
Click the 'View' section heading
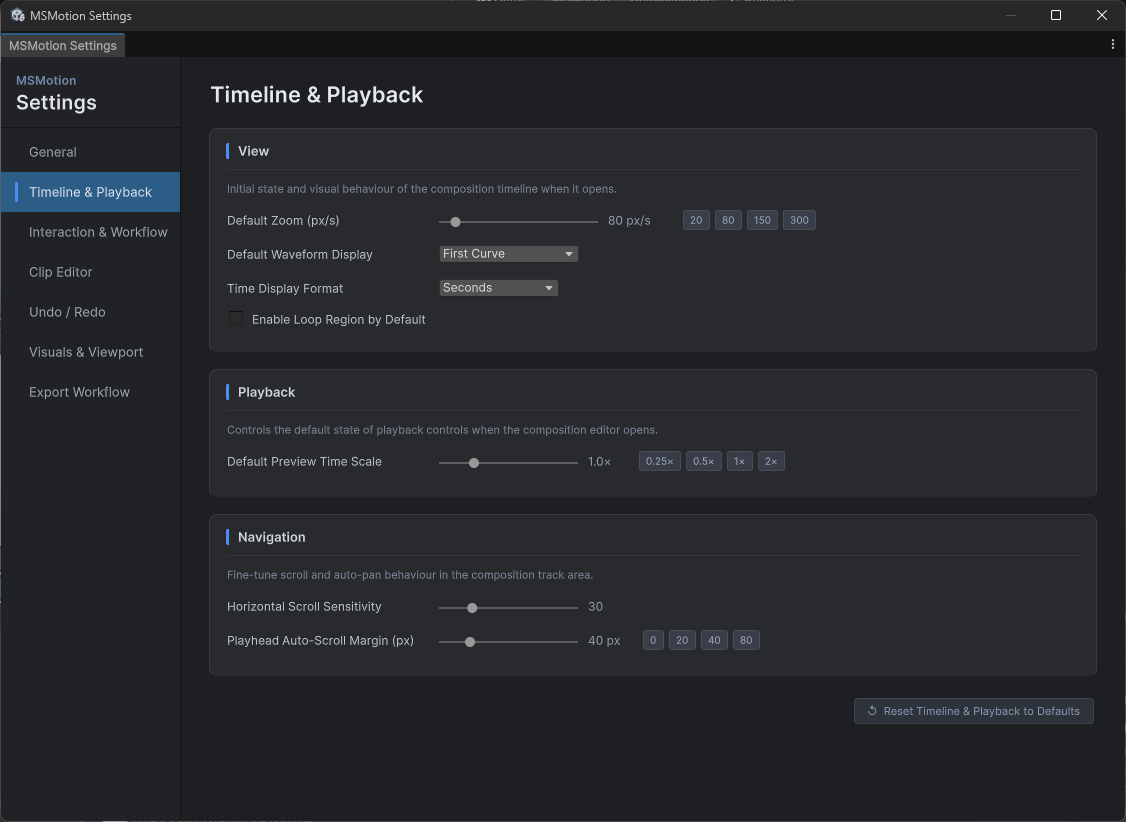253,151
